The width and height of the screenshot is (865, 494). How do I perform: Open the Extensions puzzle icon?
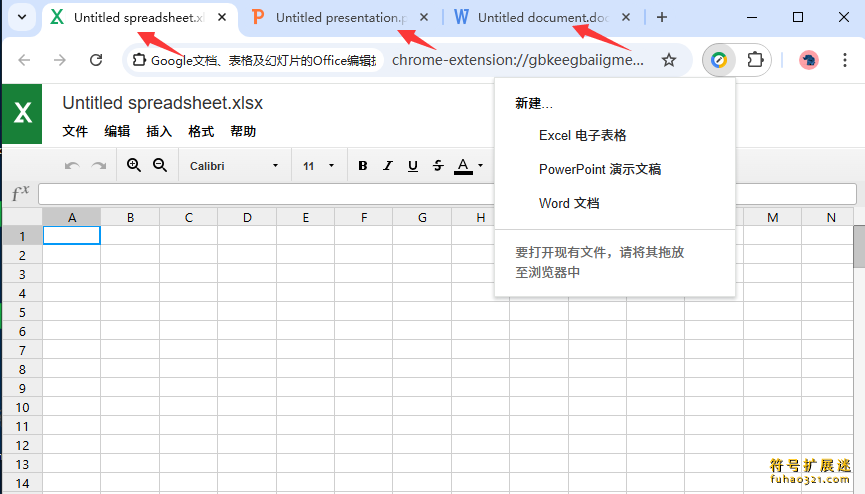tap(755, 60)
